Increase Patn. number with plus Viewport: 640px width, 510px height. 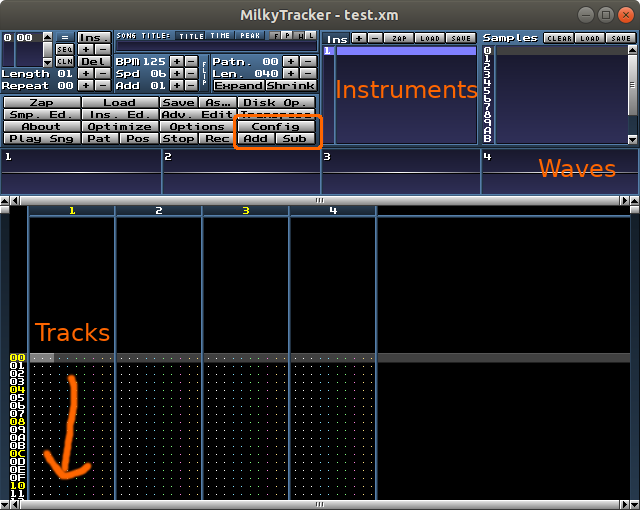[291, 62]
